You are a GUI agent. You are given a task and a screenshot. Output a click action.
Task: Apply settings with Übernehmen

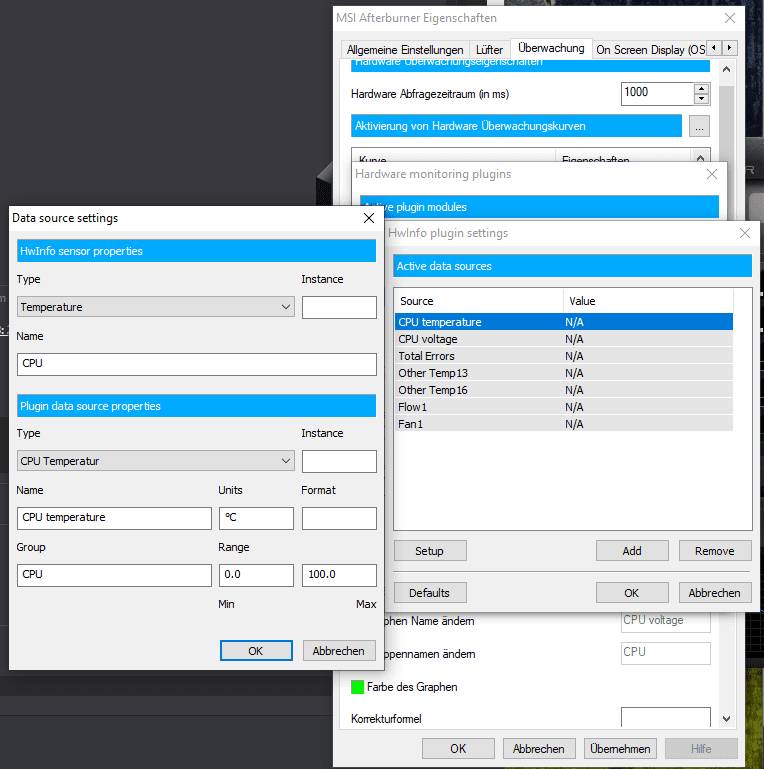pos(620,748)
